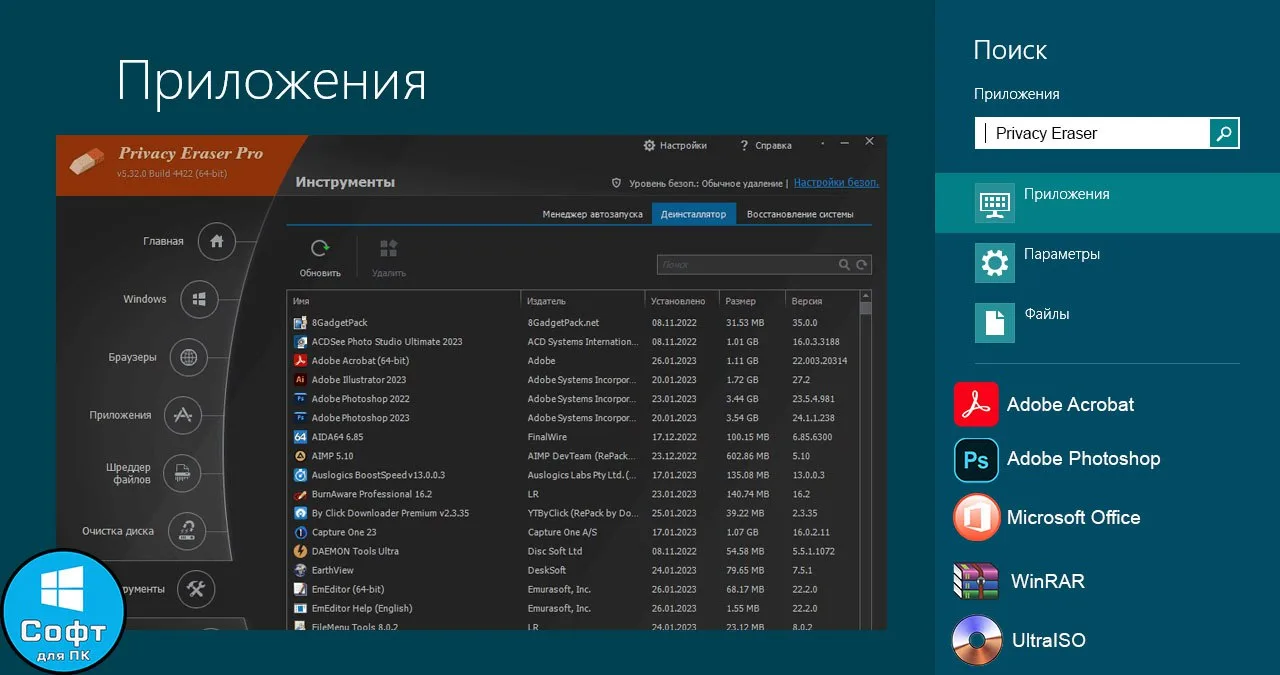Open the Браузеры globe icon
The width and height of the screenshot is (1280, 675).
pyautogui.click(x=188, y=357)
